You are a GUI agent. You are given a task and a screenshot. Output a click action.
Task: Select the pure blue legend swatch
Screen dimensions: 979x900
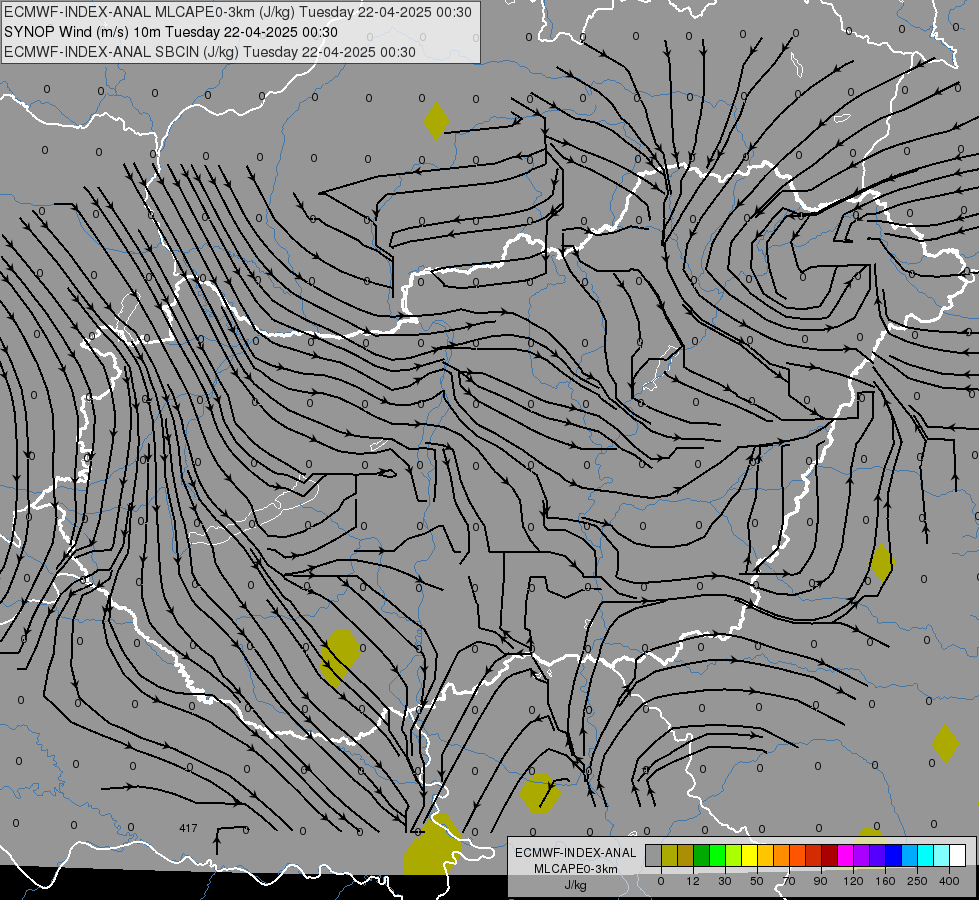pos(894,855)
